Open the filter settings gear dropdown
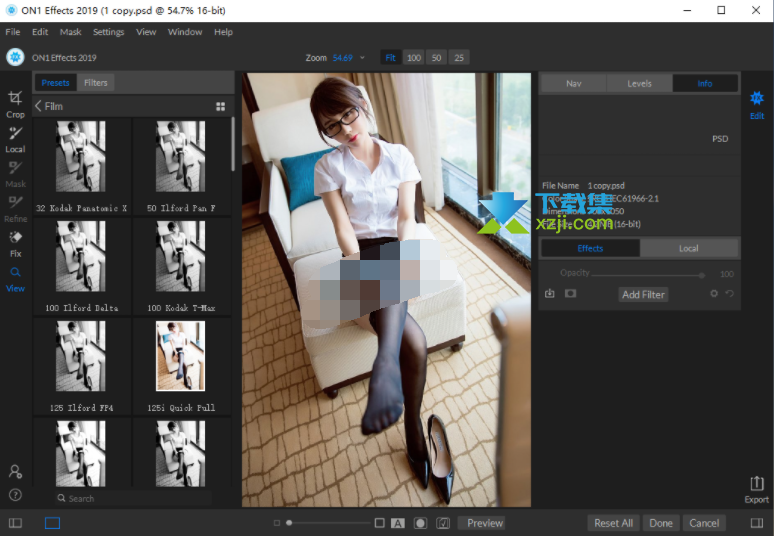The image size is (774, 536). [714, 294]
